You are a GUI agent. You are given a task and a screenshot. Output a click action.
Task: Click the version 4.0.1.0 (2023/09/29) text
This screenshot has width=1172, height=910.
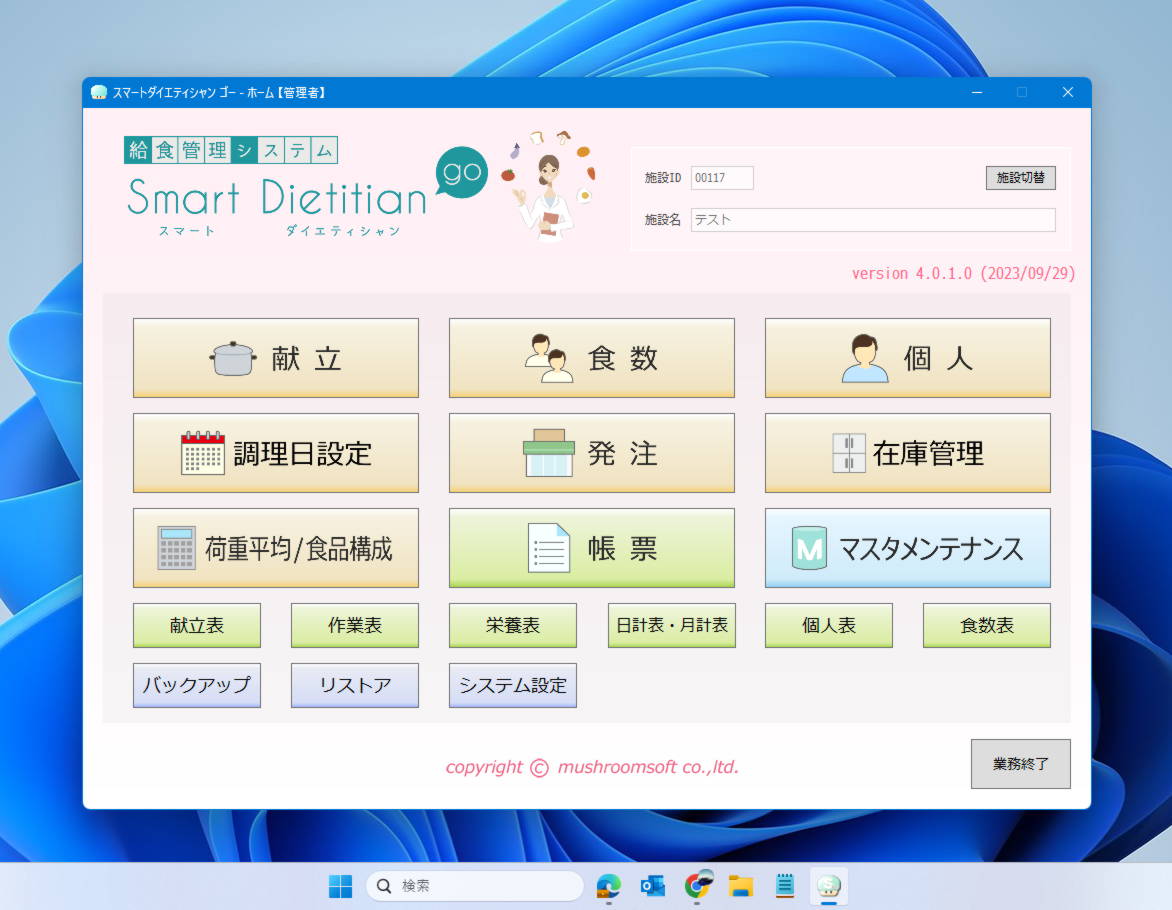click(963, 274)
